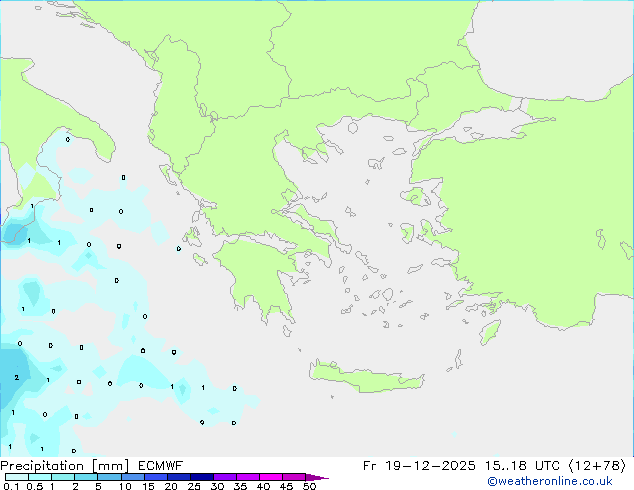Click the 35–40 mm violet legend swatch
Image resolution: width=634 pixels, height=490 pixels.
point(248,477)
